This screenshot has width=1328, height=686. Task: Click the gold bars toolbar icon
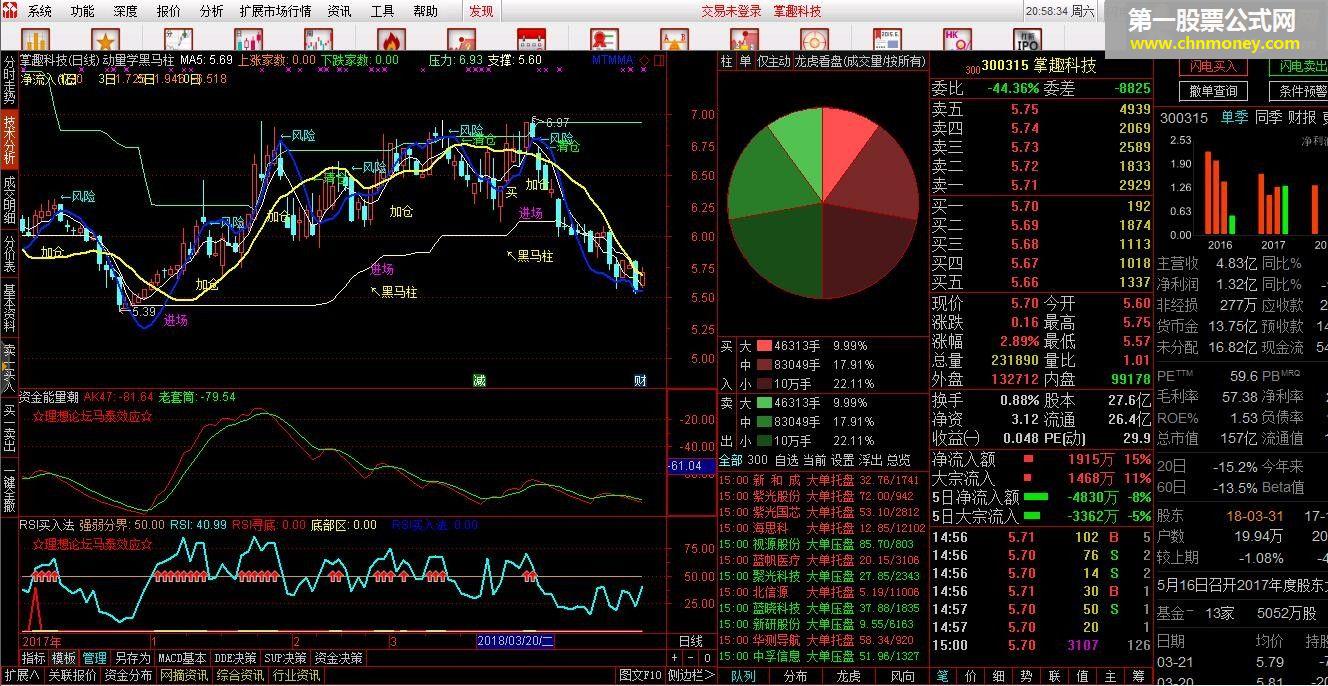(x=36, y=41)
